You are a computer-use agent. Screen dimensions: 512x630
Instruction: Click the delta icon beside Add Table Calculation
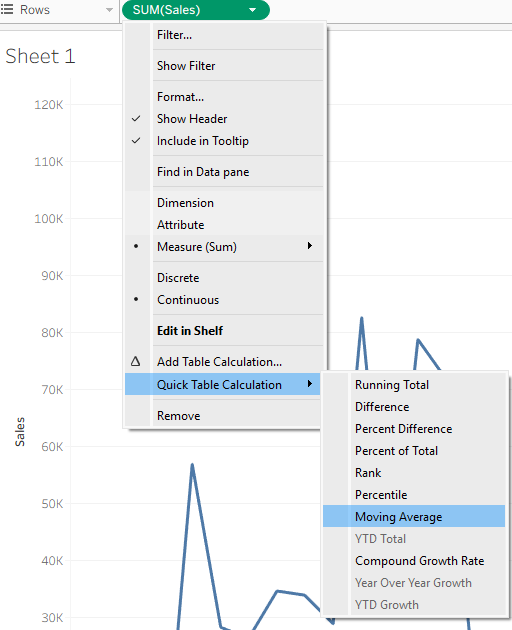pos(135,361)
